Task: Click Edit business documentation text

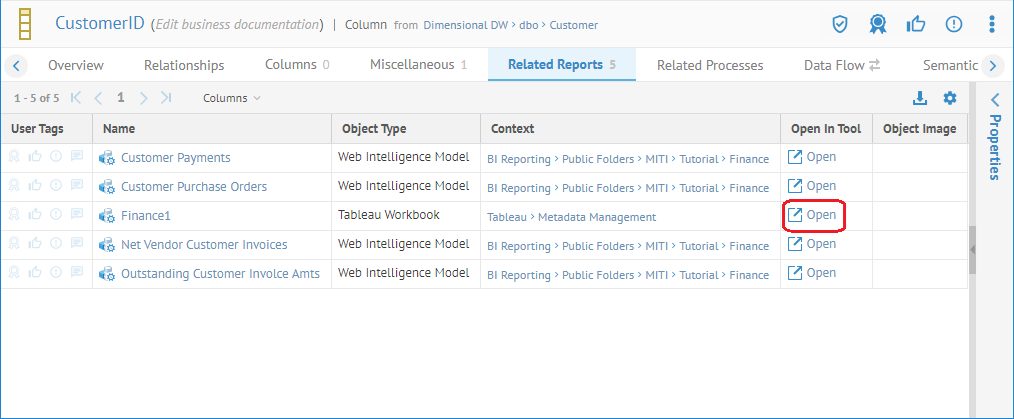Action: coord(237,24)
